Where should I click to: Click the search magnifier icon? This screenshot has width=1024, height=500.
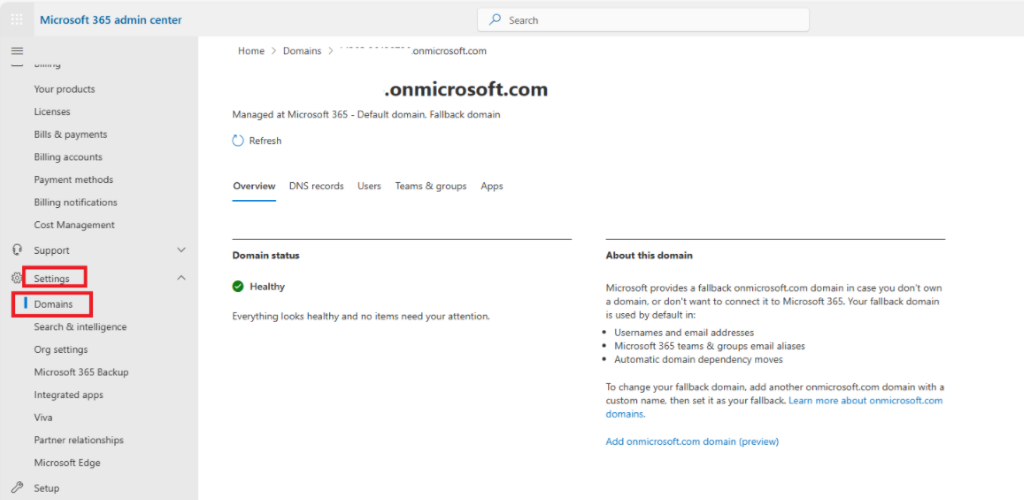click(x=496, y=20)
